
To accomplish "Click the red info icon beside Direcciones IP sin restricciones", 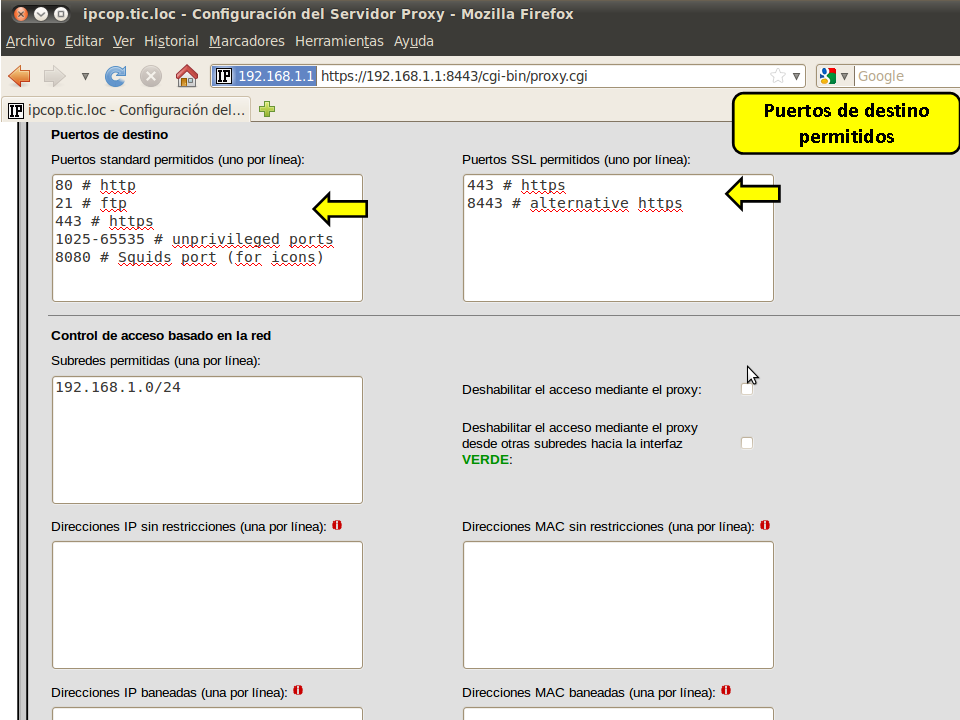I will [337, 525].
